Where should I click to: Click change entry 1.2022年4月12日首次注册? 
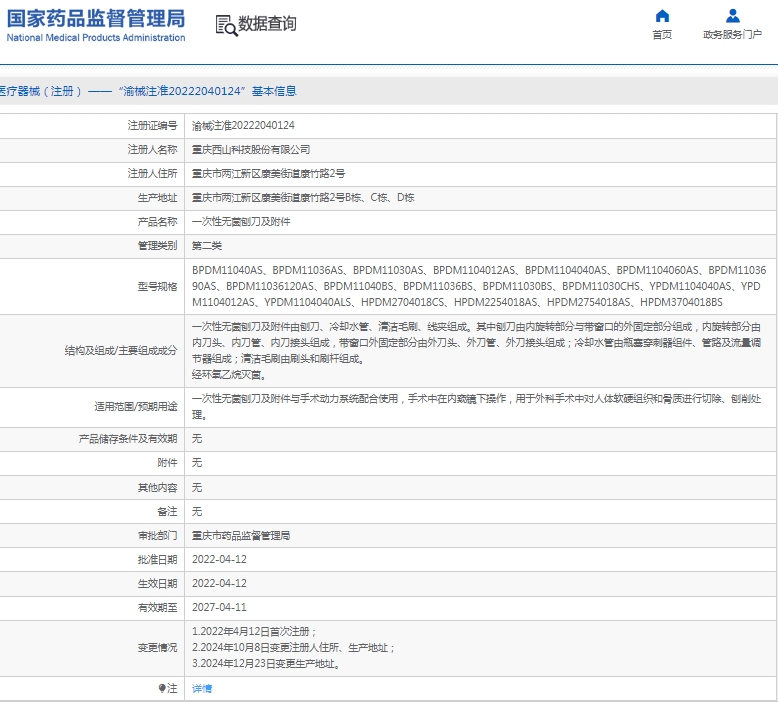tap(254, 632)
